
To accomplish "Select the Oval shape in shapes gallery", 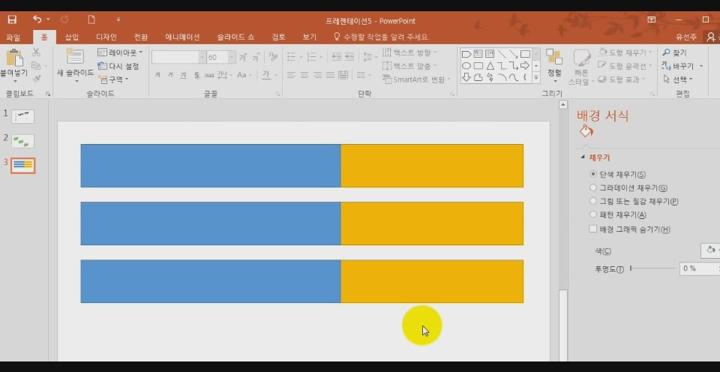I will coord(466,66).
